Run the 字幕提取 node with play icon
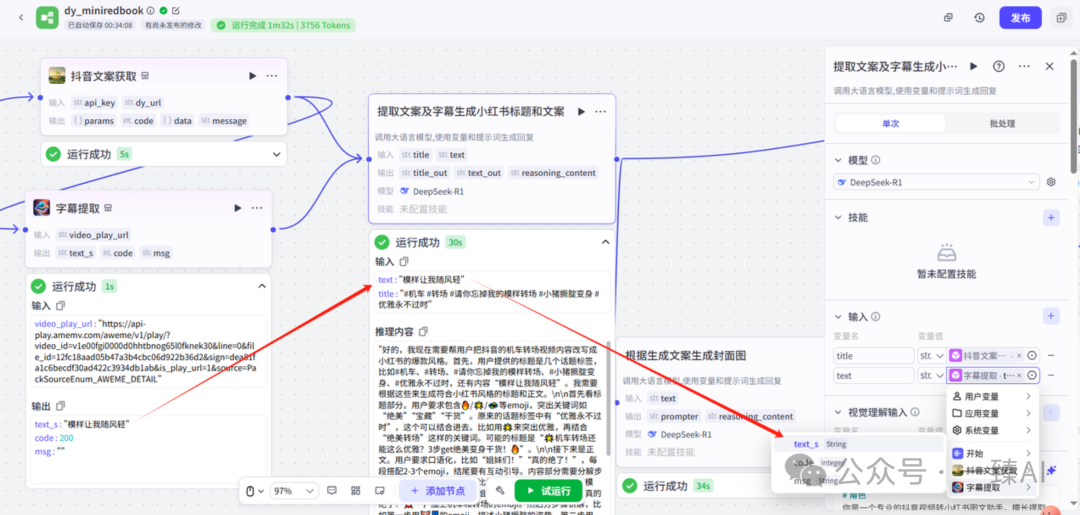Screen dimensions: 1080x515 point(238,208)
